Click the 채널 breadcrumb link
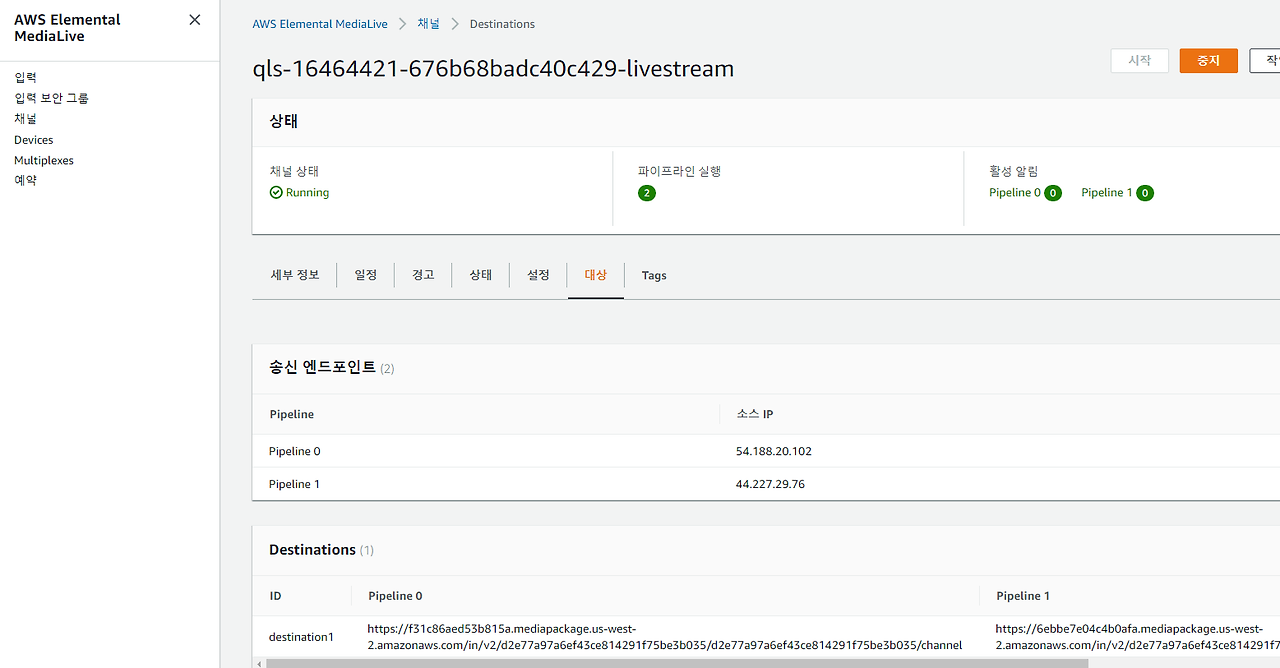The image size is (1280, 668). point(428,24)
